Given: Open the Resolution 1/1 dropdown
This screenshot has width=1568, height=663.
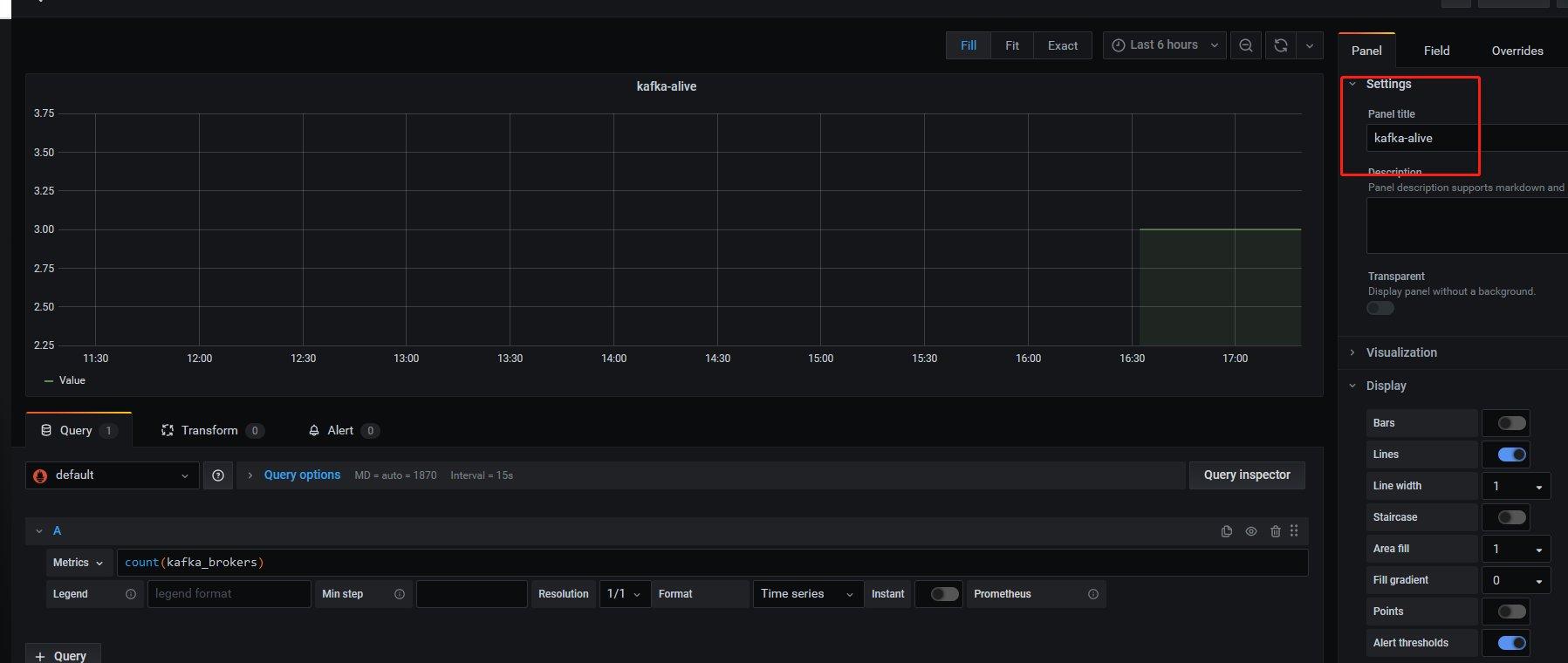Looking at the screenshot, I should (625, 594).
